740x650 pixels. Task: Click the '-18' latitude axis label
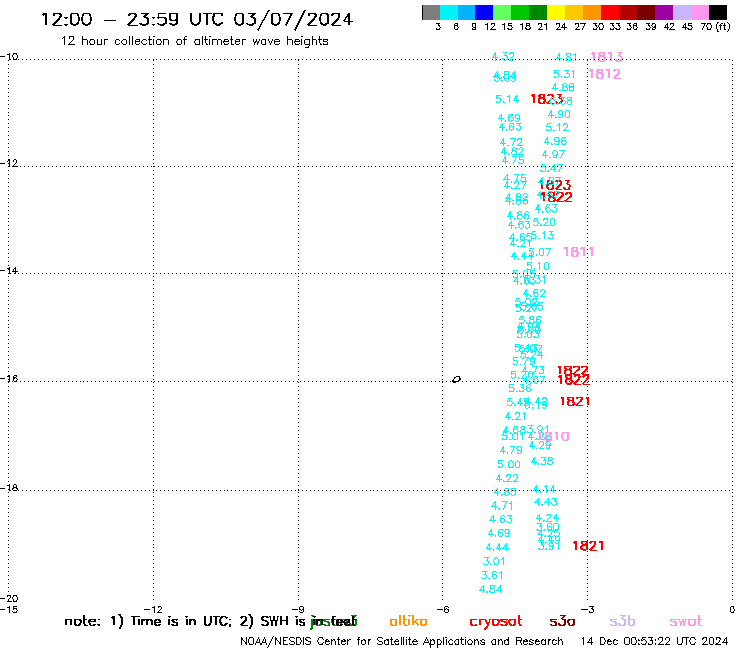click(8, 488)
